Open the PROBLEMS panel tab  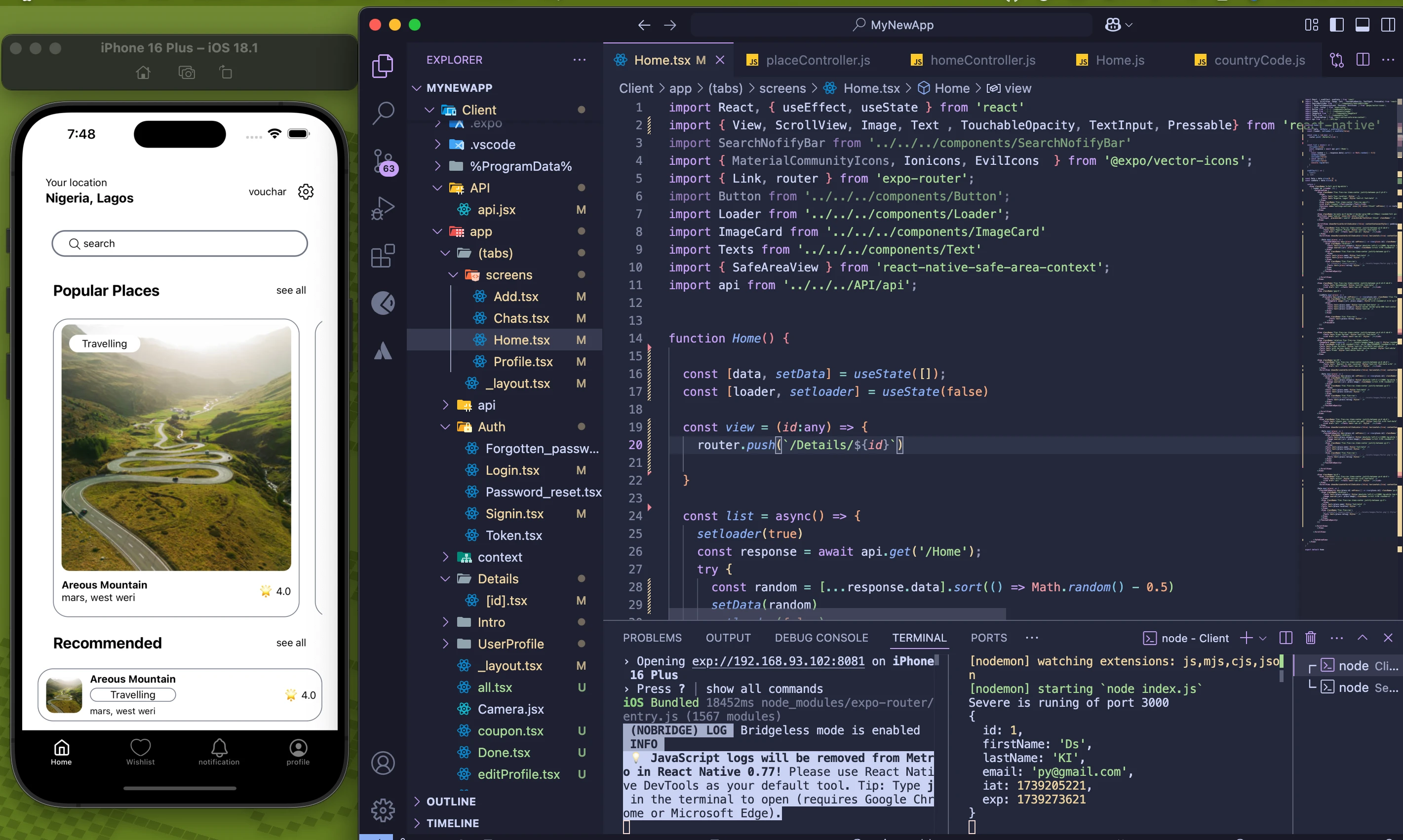[652, 638]
